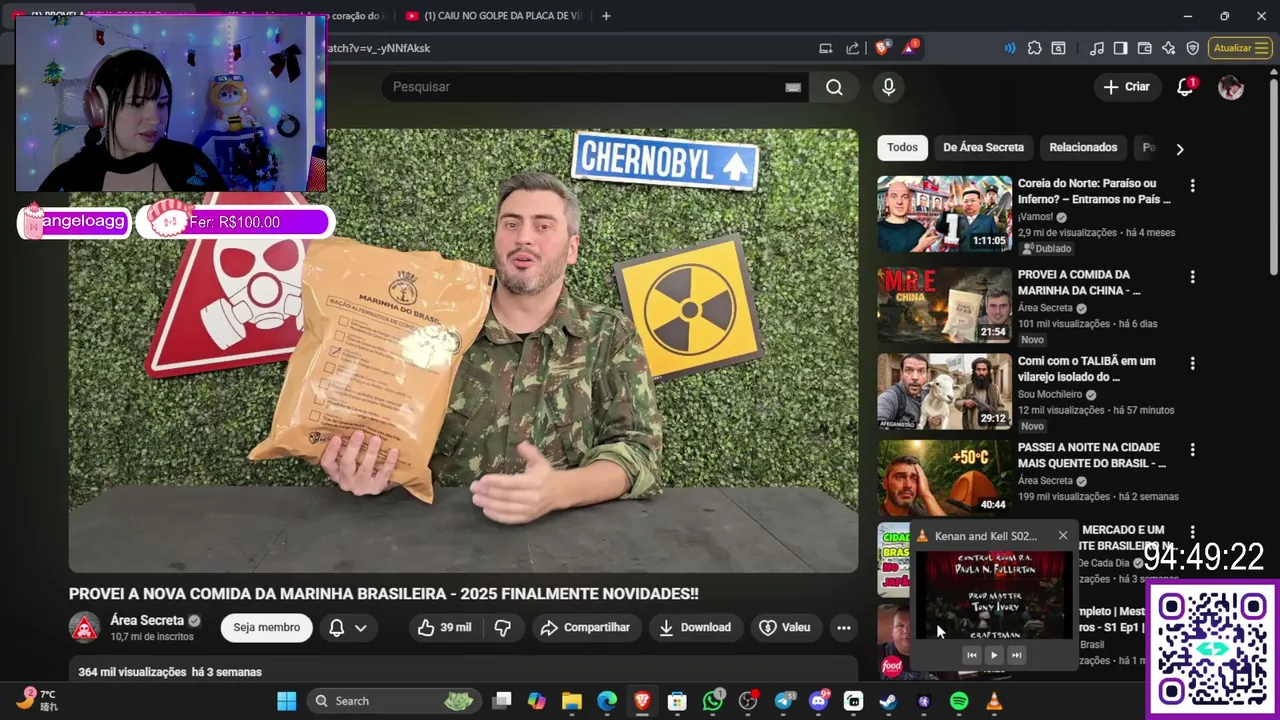Open the browser extensions puzzle icon

click(x=1035, y=48)
